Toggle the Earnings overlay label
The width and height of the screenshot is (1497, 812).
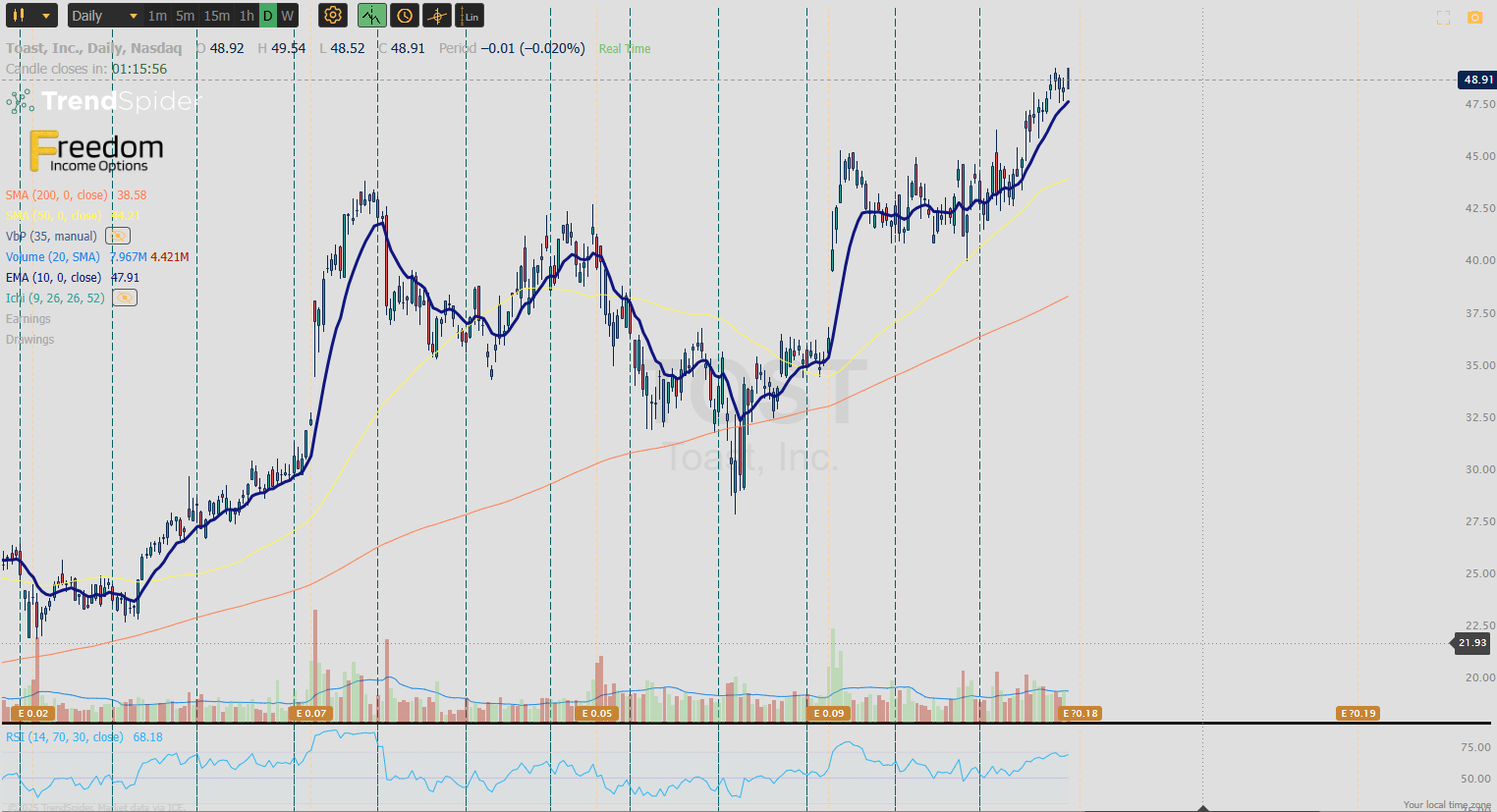coord(28,319)
